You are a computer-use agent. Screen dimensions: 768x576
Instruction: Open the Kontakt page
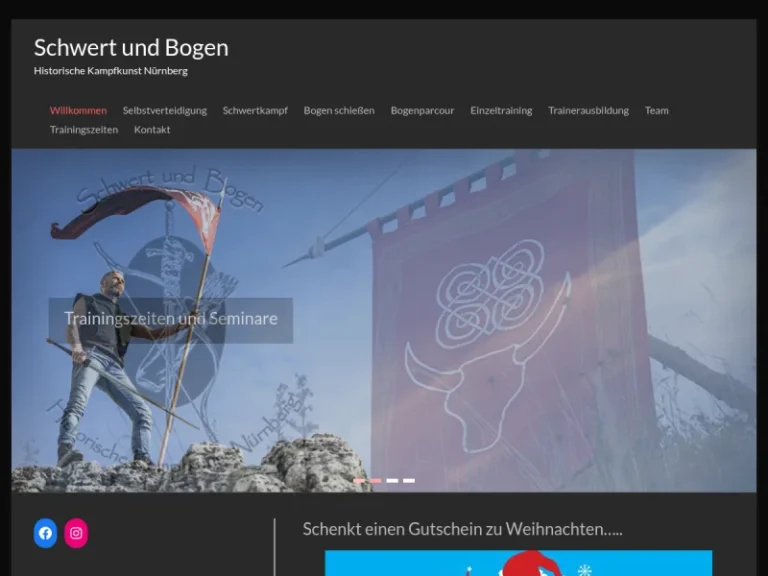tap(152, 130)
